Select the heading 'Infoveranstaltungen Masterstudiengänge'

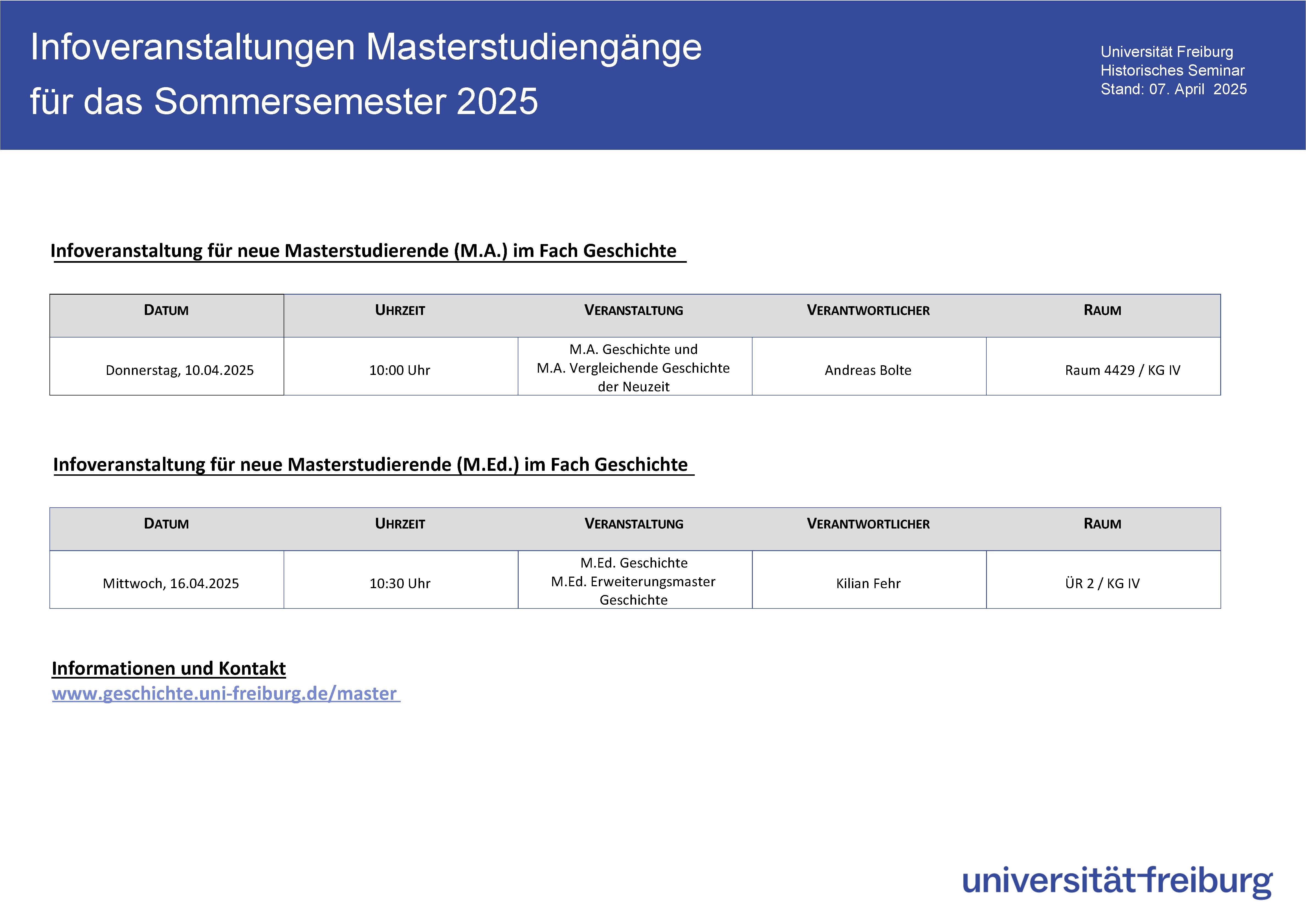(x=366, y=47)
